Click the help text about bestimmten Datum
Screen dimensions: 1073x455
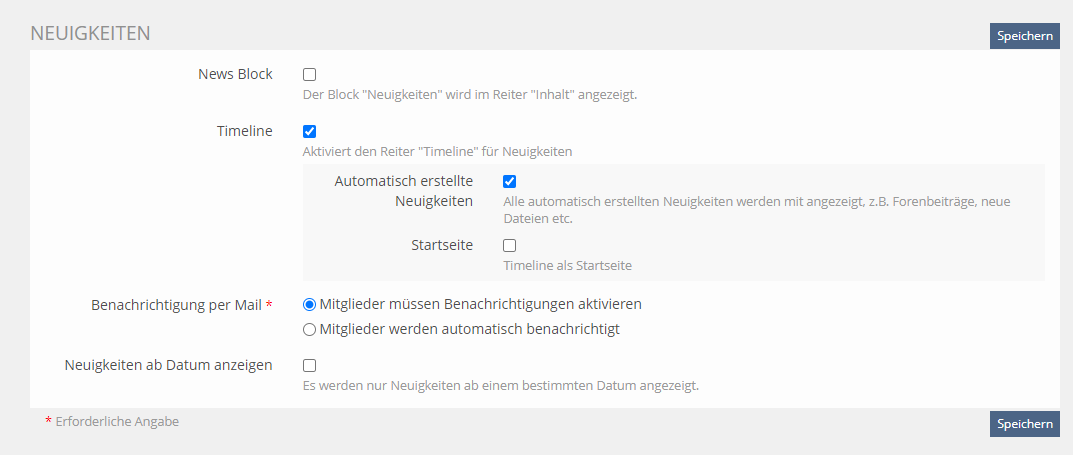tap(500, 386)
